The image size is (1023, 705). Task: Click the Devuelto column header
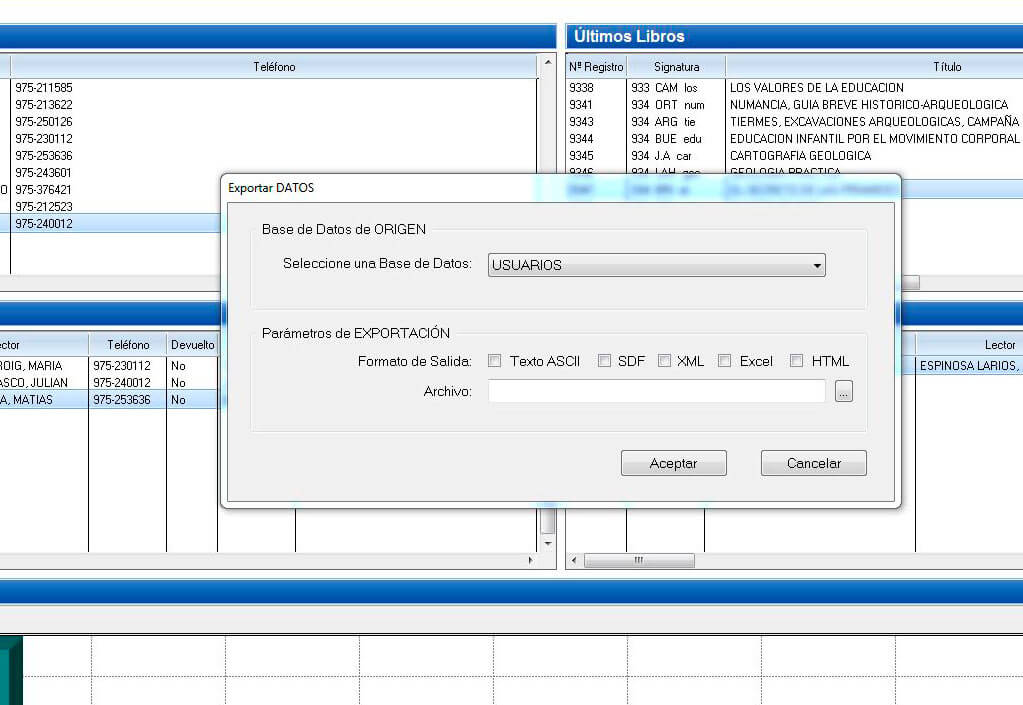(192, 345)
